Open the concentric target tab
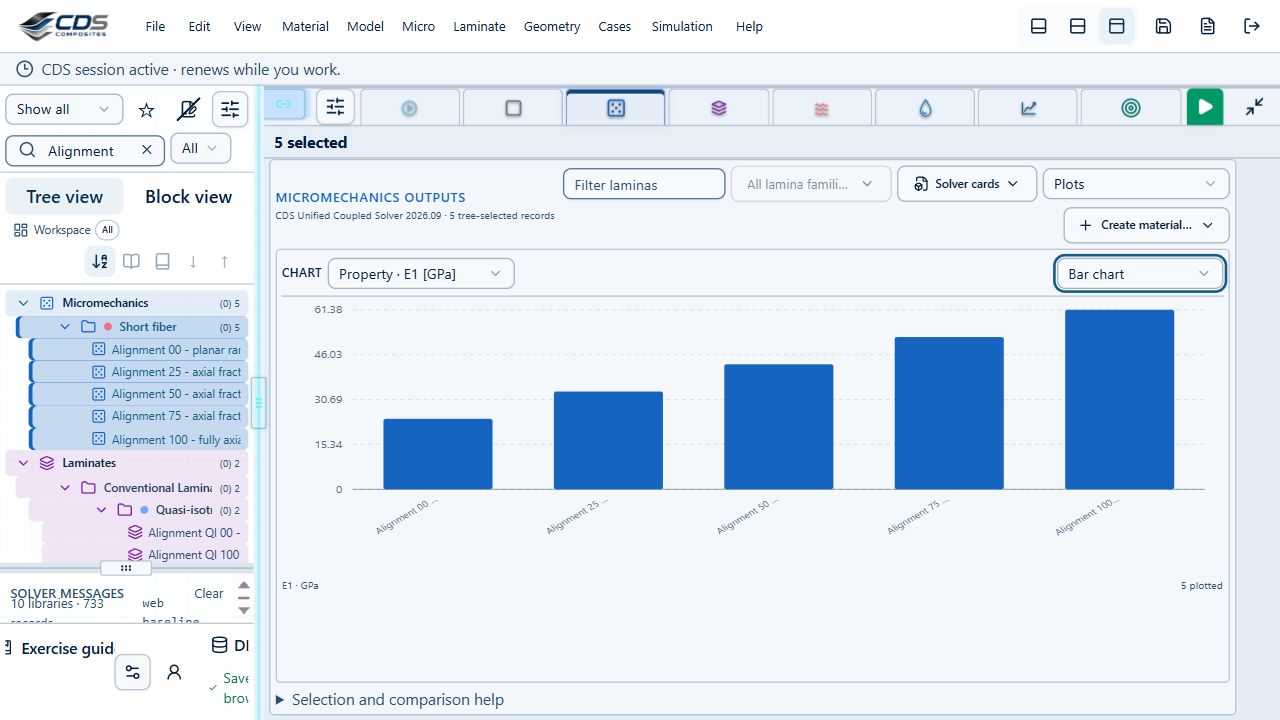 click(x=1131, y=108)
